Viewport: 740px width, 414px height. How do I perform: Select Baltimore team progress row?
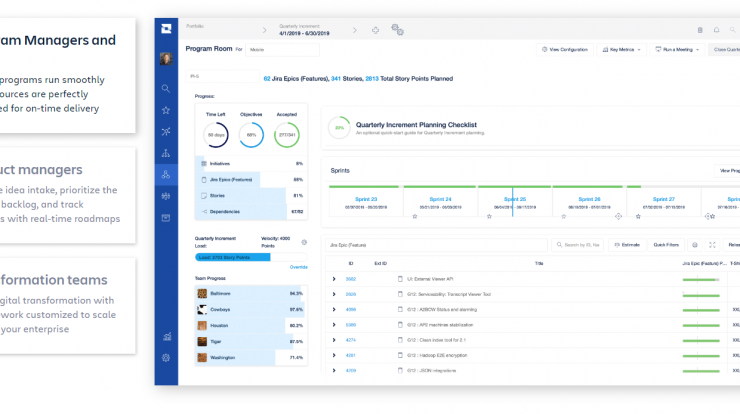(251, 294)
